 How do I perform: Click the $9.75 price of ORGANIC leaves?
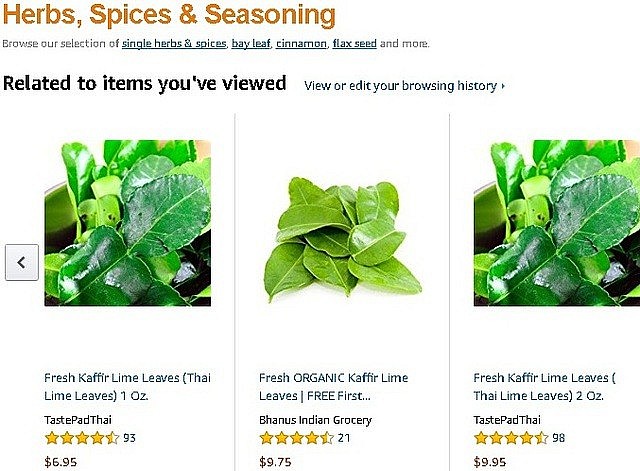click(273, 462)
